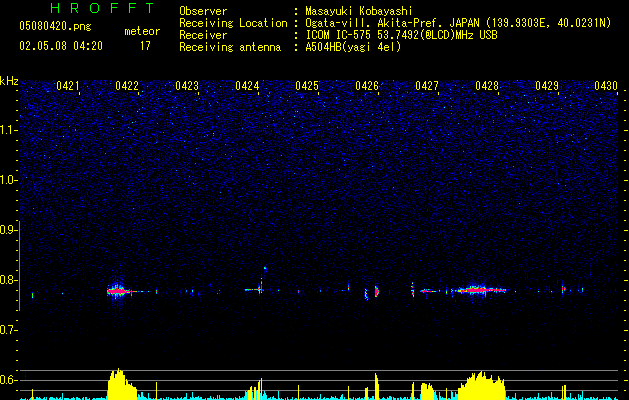629x400 pixels.
Task: Click the 0427 time marker
Action: click(x=427, y=85)
